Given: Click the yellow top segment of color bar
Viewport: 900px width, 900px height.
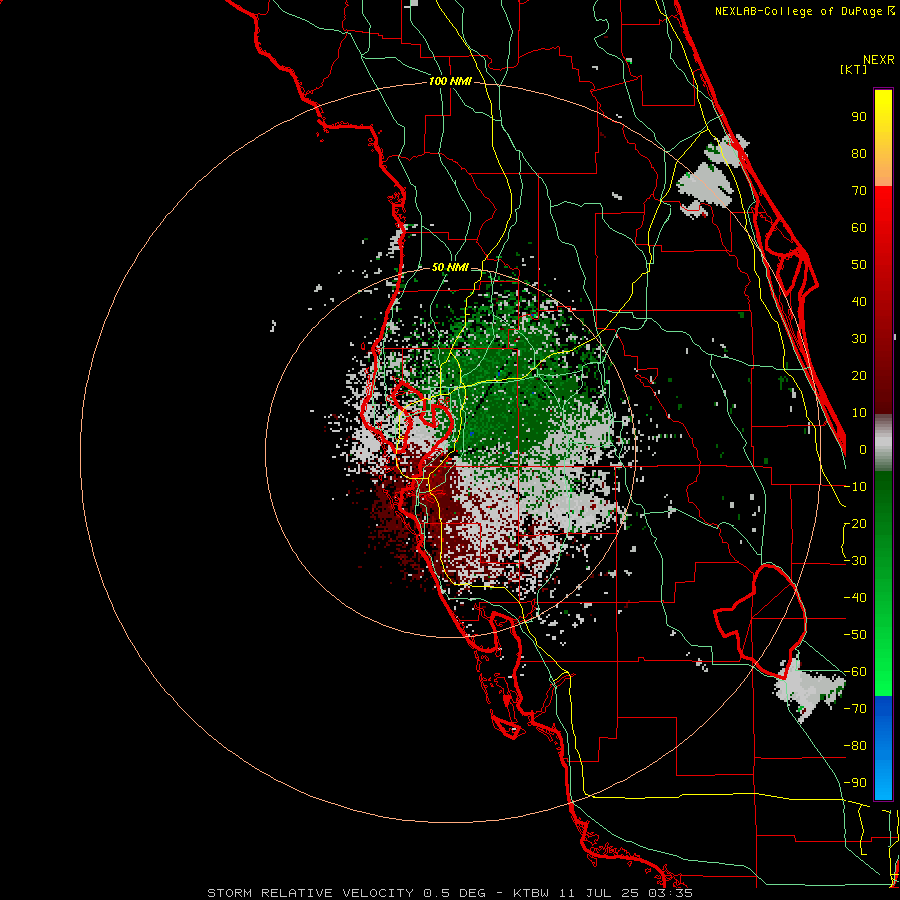Looking at the screenshot, I should click(883, 112).
